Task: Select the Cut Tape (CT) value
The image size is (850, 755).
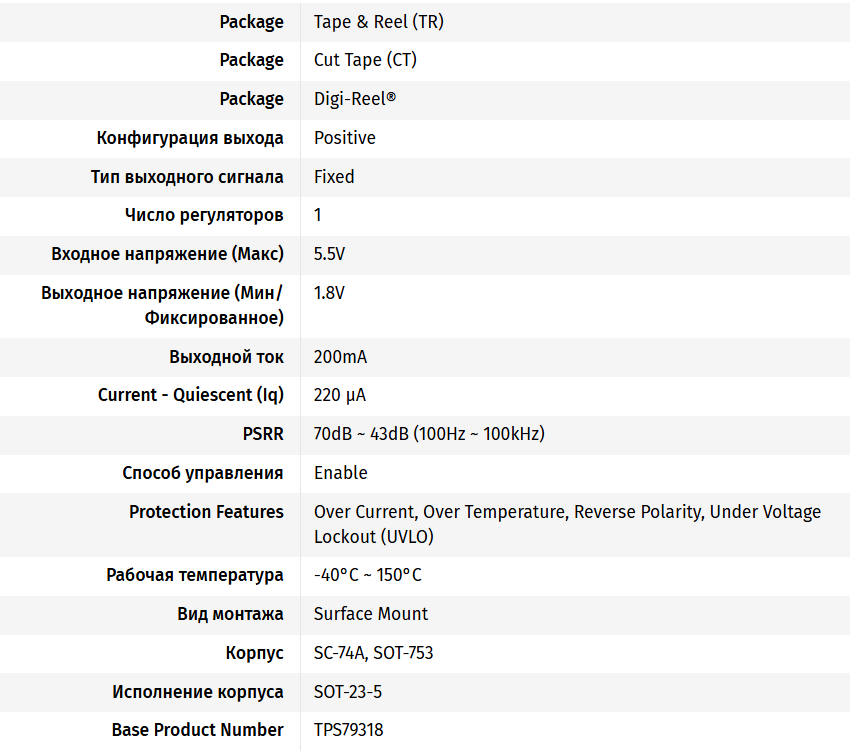Action: (x=365, y=60)
